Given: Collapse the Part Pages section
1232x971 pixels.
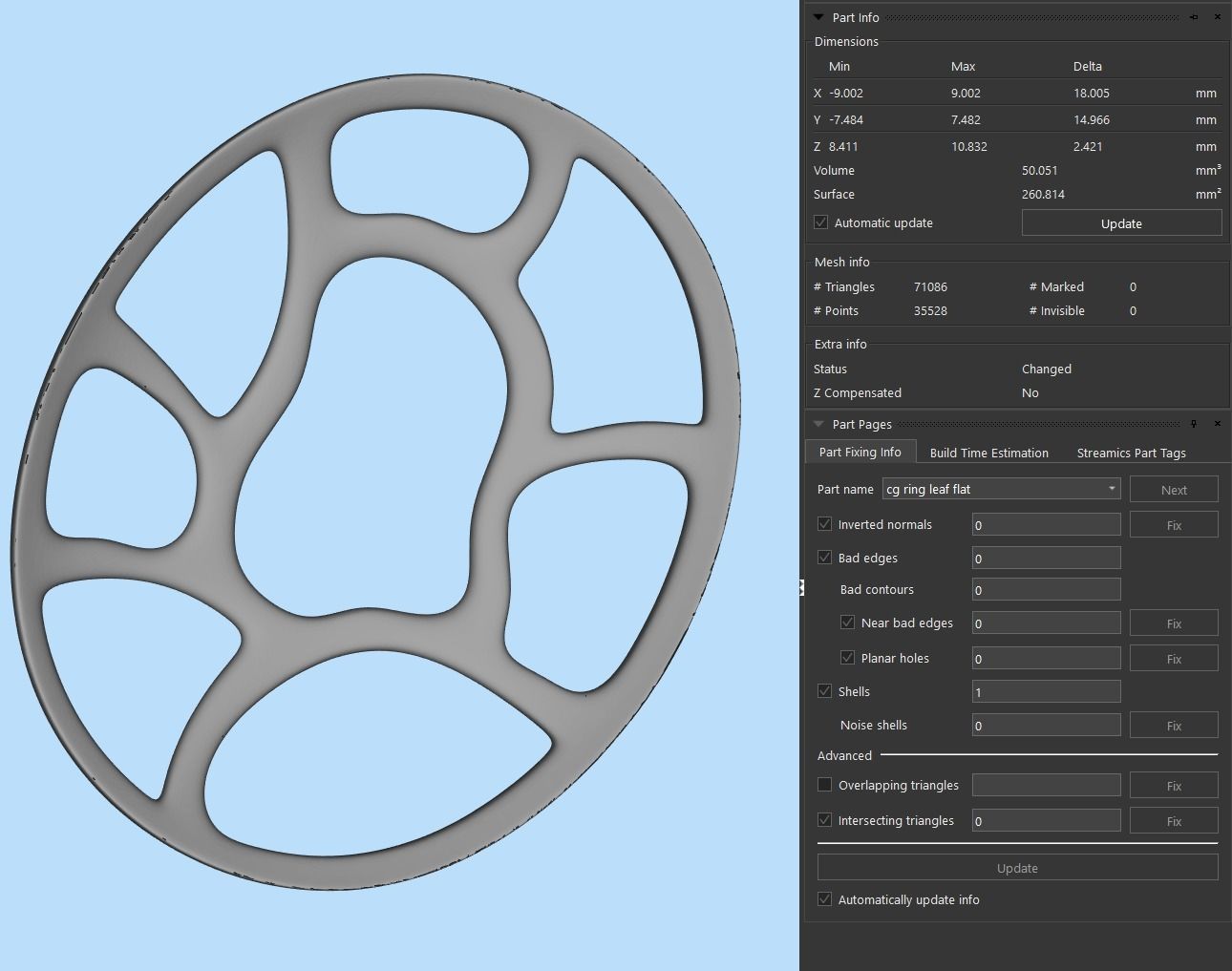Looking at the screenshot, I should [818, 424].
